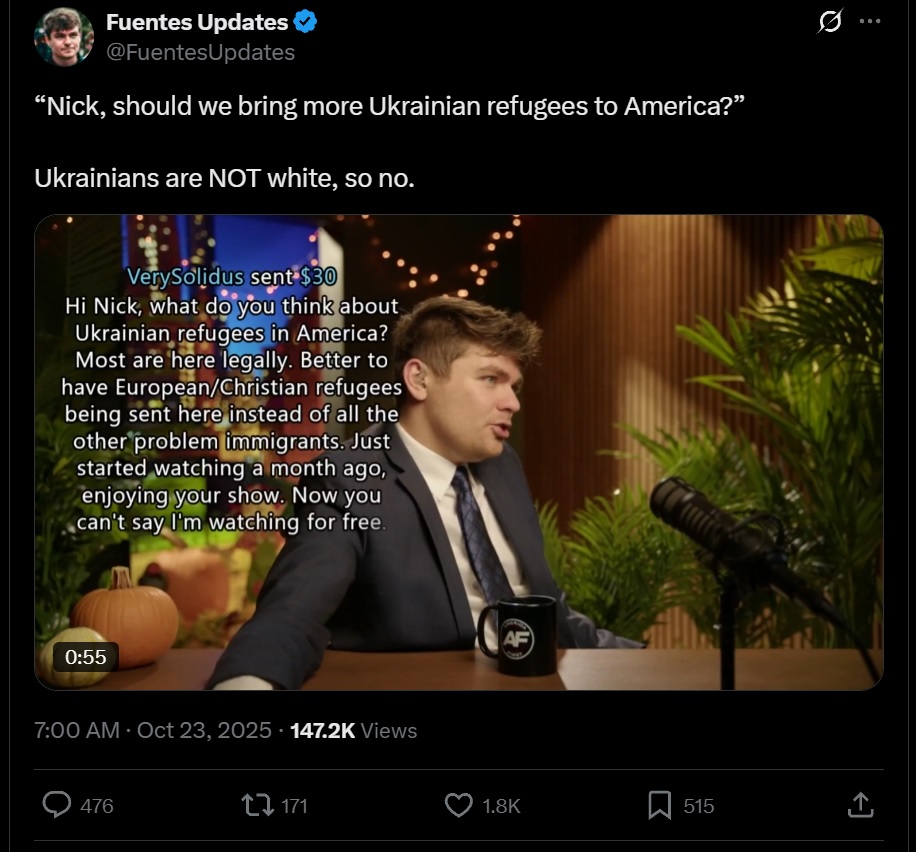916x852 pixels.
Task: Bookmark the post with the bookmark icon
Action: 660,805
